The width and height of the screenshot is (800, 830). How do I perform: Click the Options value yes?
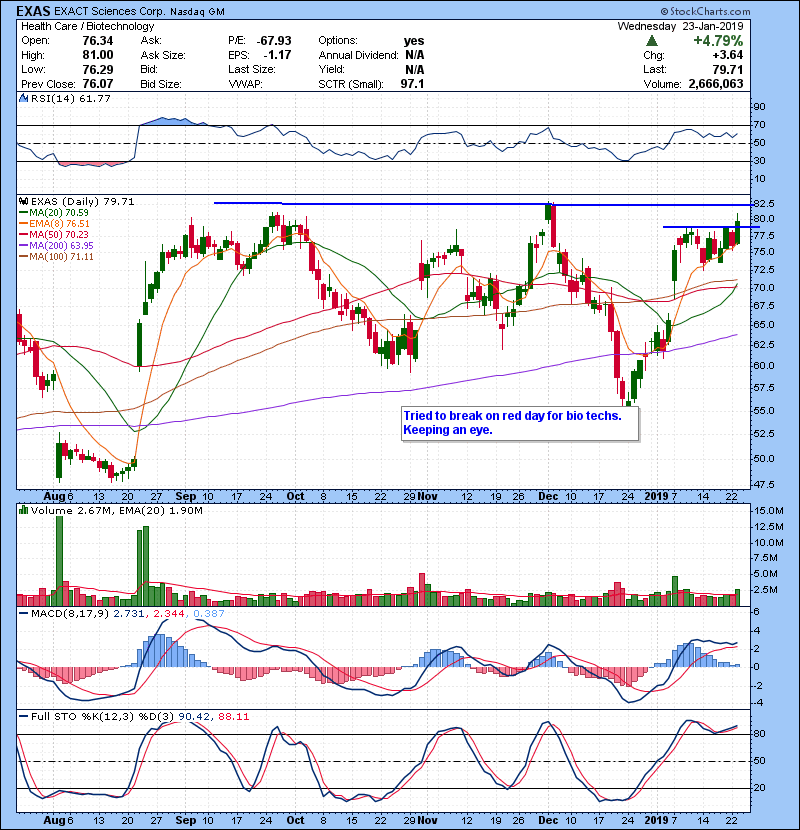pos(414,41)
